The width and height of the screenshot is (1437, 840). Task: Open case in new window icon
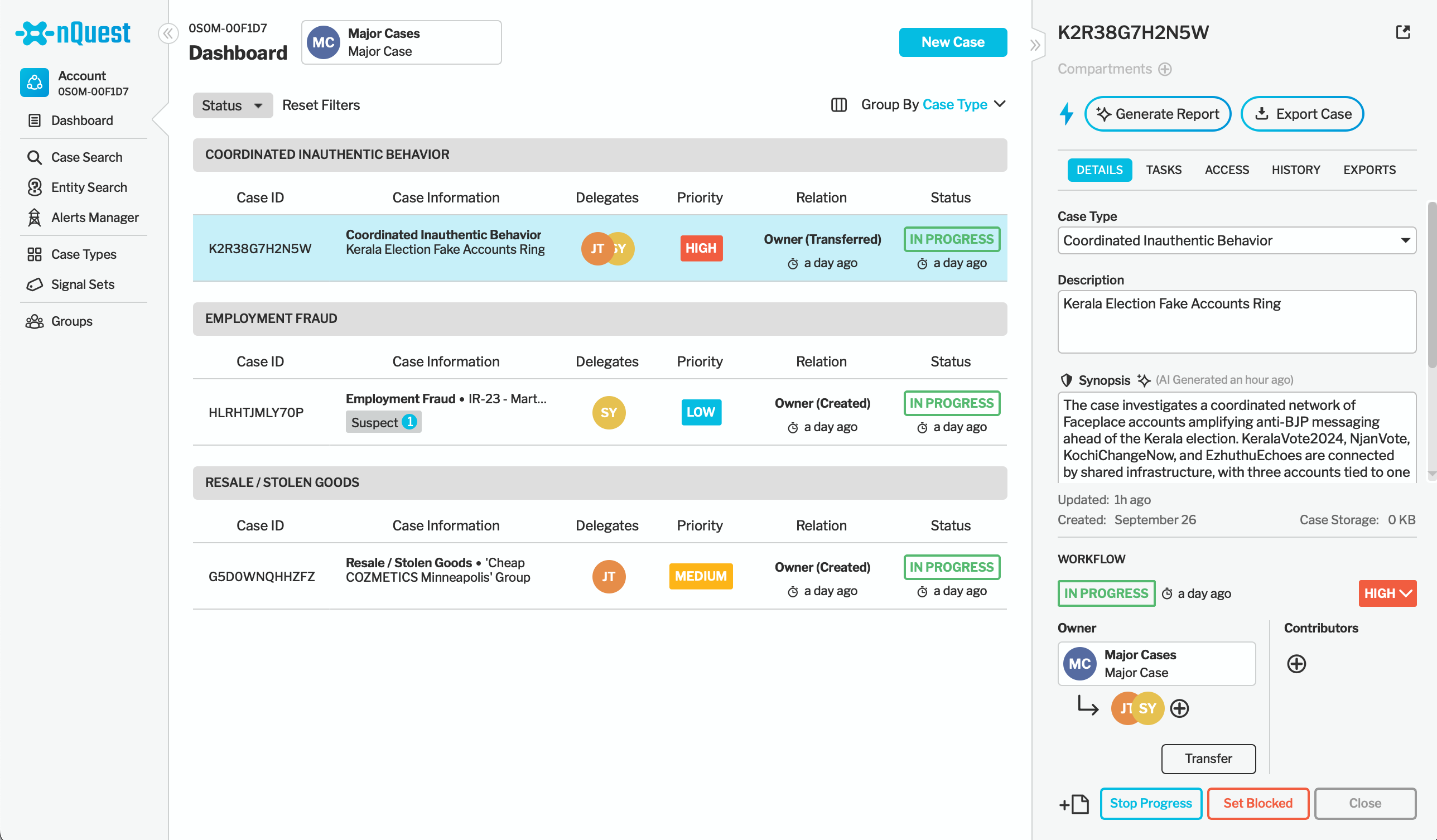tap(1403, 32)
